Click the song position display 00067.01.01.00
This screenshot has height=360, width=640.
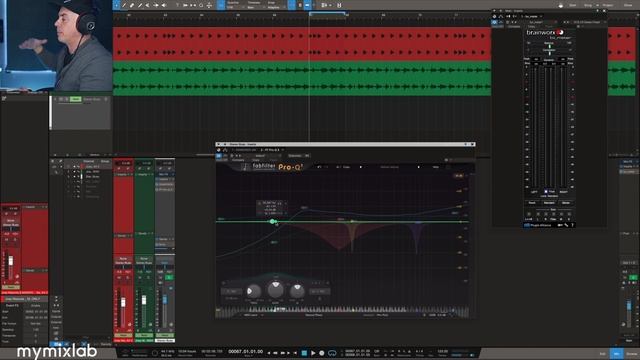[x=245, y=351]
